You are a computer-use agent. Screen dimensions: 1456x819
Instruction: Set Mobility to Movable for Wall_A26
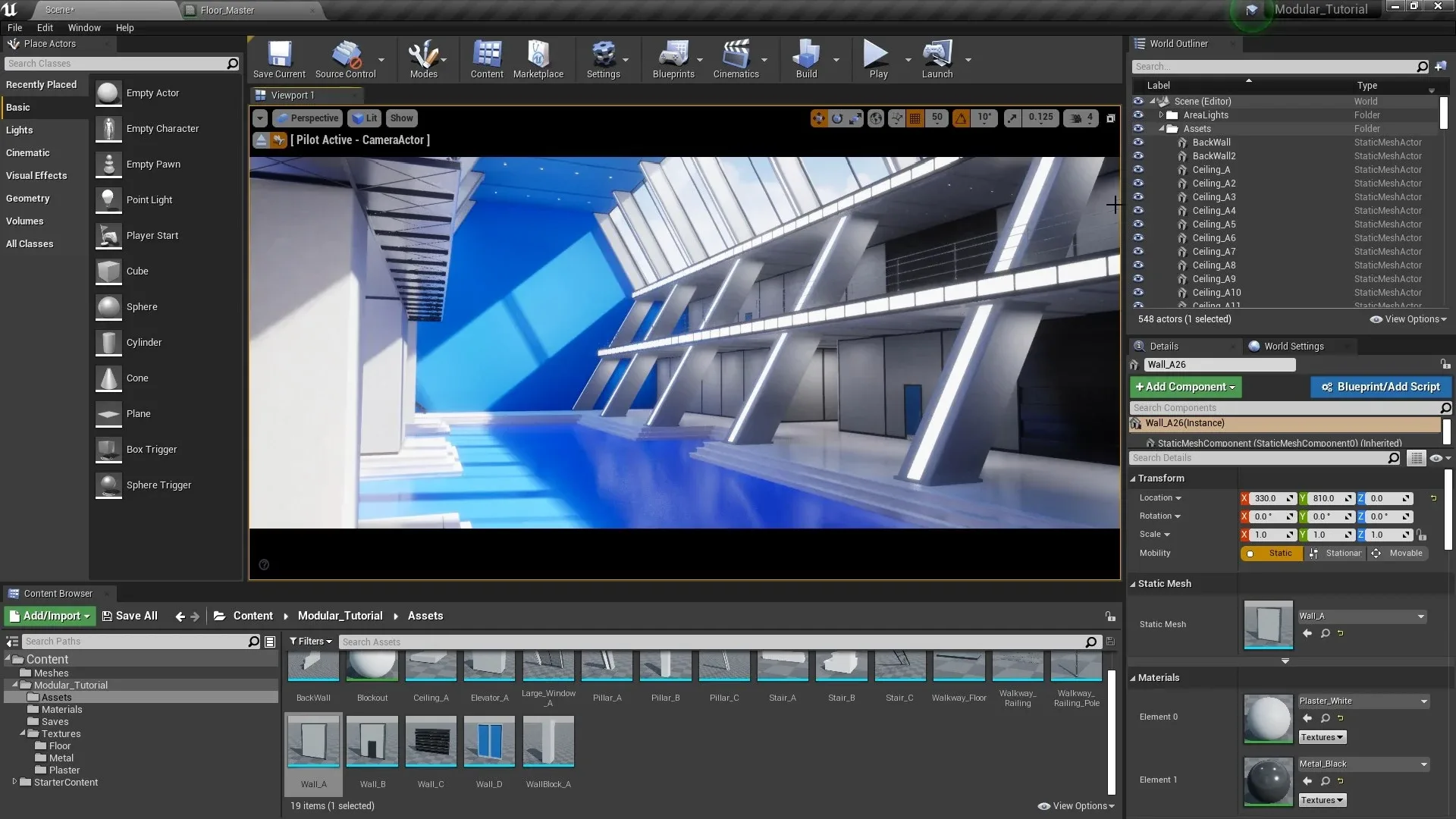(x=1398, y=553)
